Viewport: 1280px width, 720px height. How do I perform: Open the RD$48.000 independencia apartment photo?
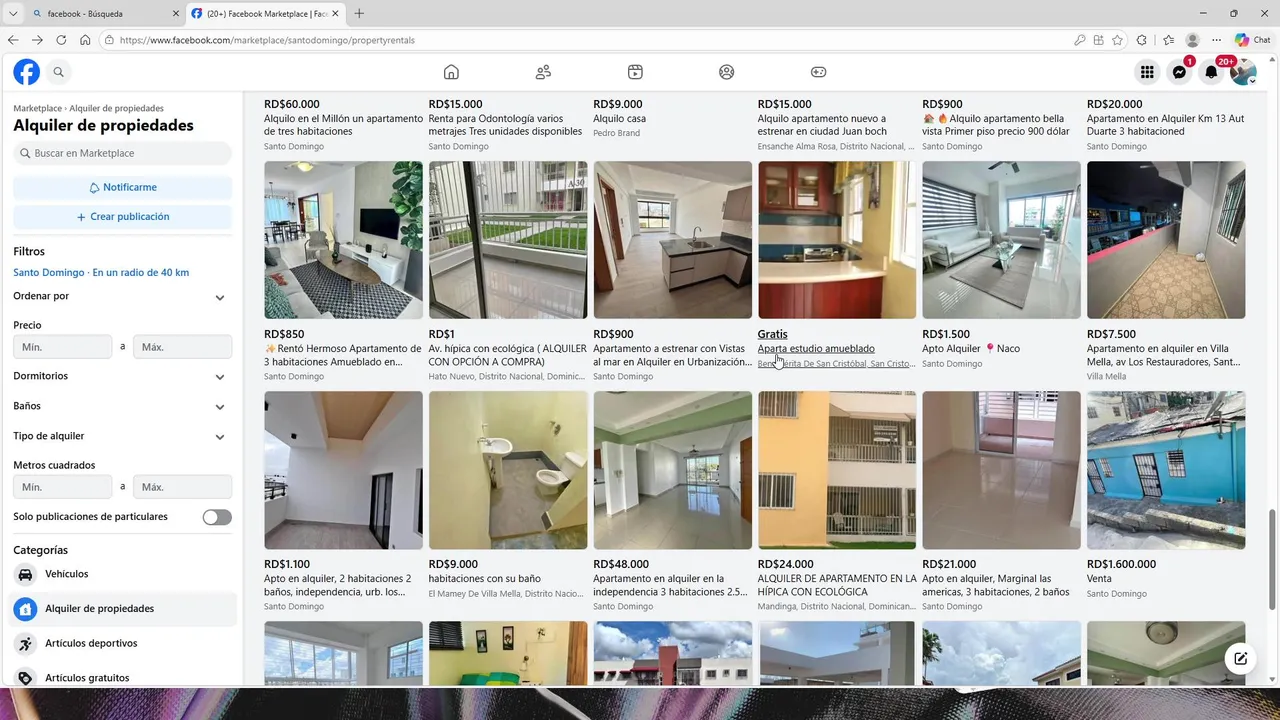tap(672, 470)
